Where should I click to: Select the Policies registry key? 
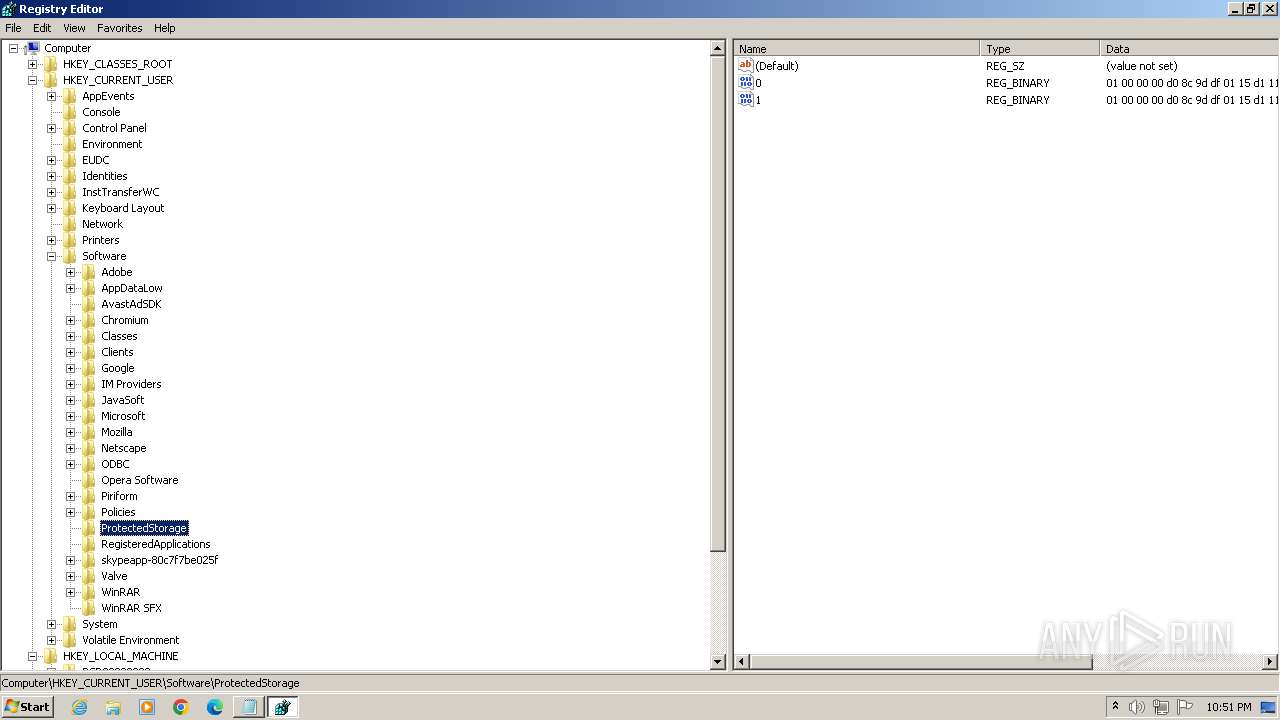point(118,512)
